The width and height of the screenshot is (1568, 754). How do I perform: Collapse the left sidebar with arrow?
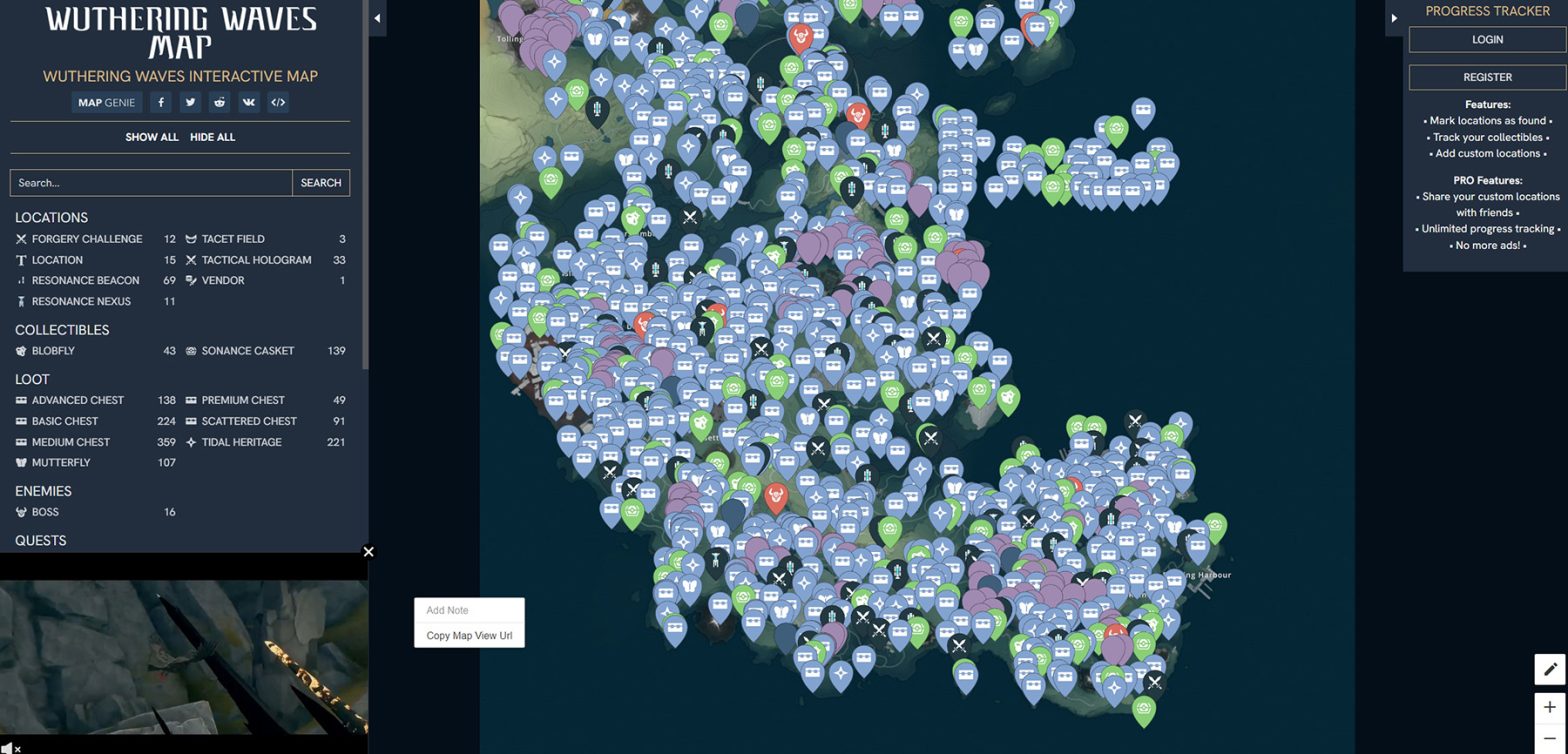click(377, 18)
